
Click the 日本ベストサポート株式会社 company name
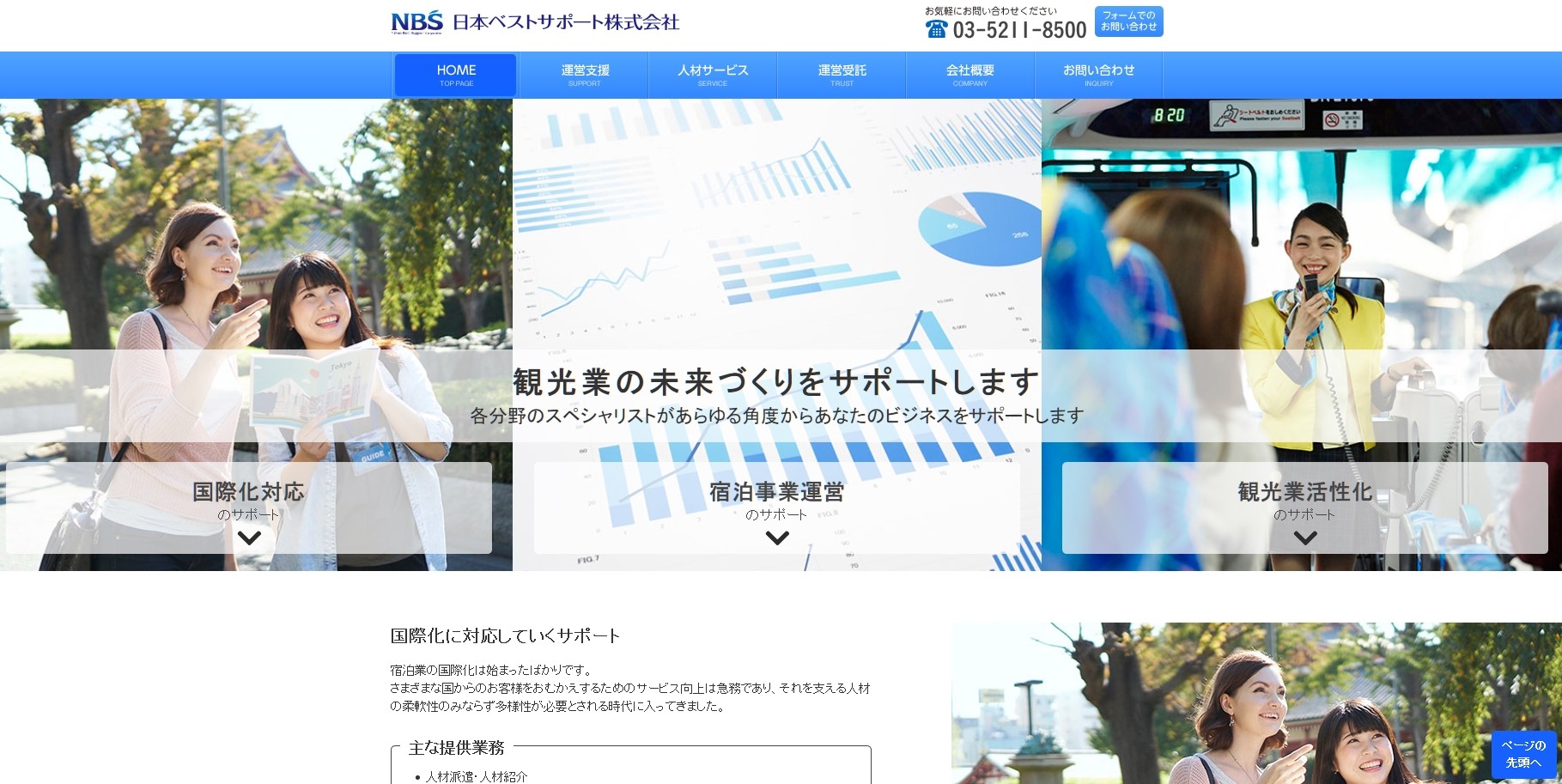point(566,22)
